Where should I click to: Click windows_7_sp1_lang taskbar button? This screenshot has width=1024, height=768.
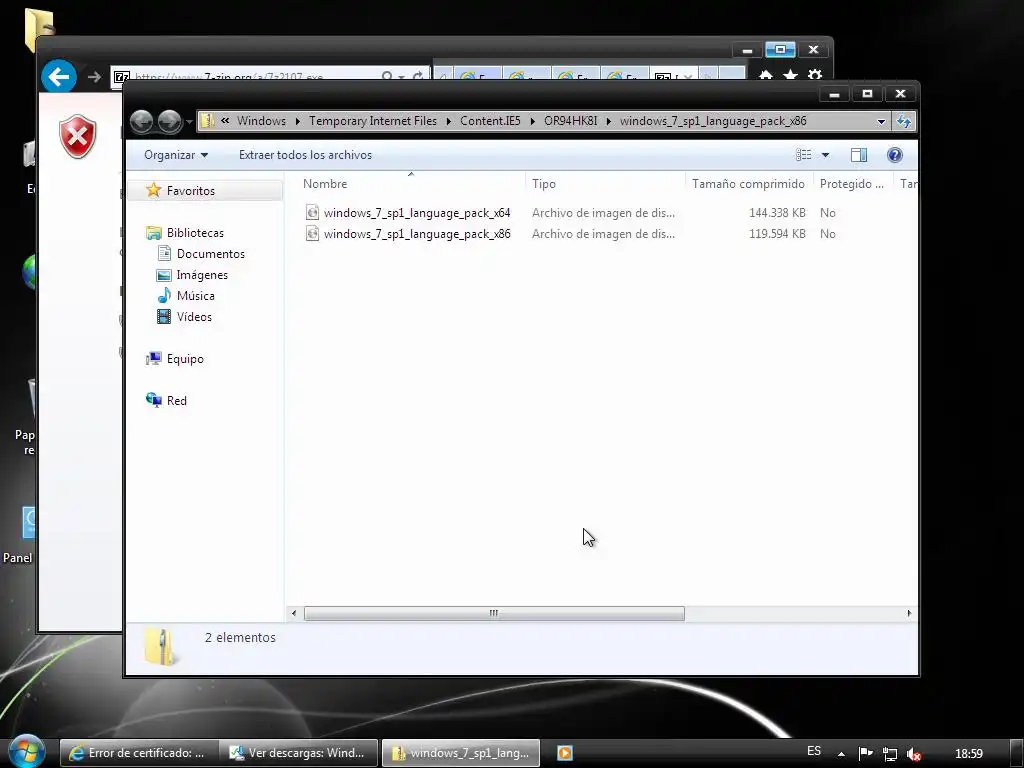click(460, 753)
